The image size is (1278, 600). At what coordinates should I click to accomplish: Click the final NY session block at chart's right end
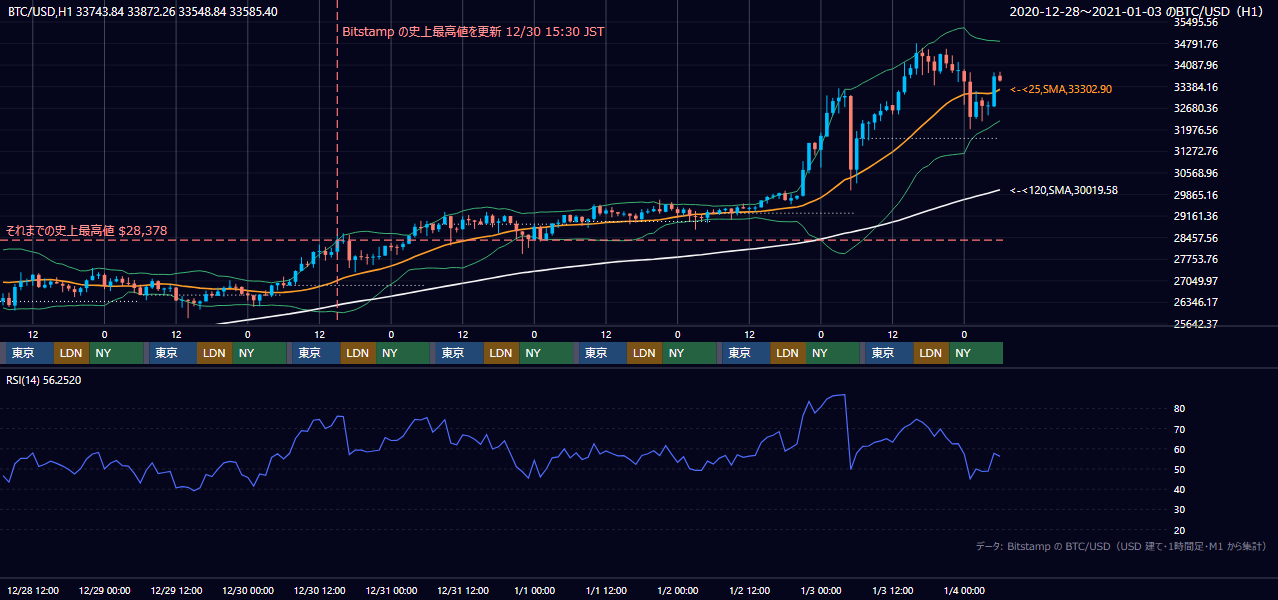[976, 353]
